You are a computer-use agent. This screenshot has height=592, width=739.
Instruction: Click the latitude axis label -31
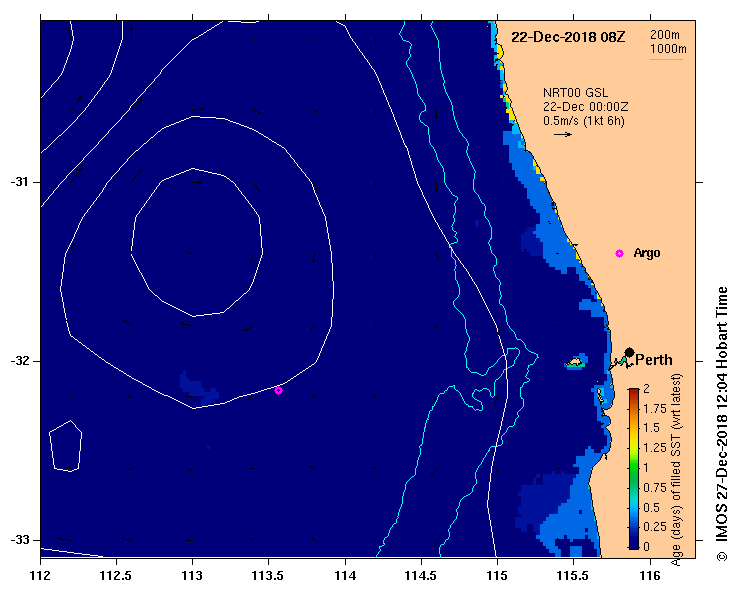19,182
